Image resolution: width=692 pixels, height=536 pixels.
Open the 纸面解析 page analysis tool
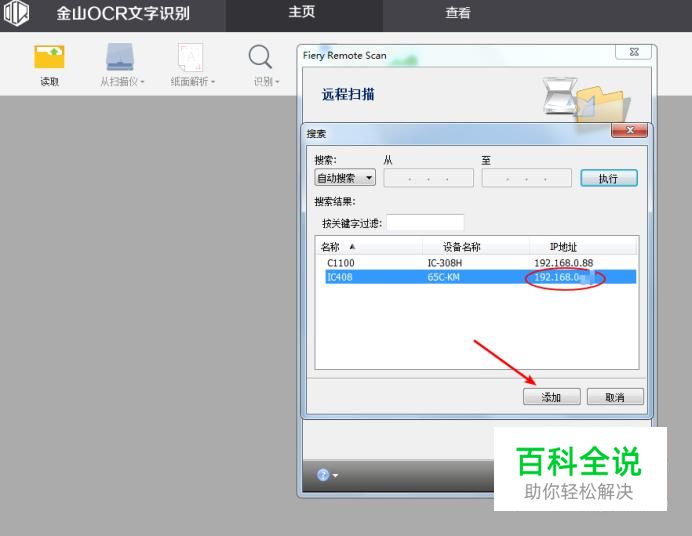point(191,65)
